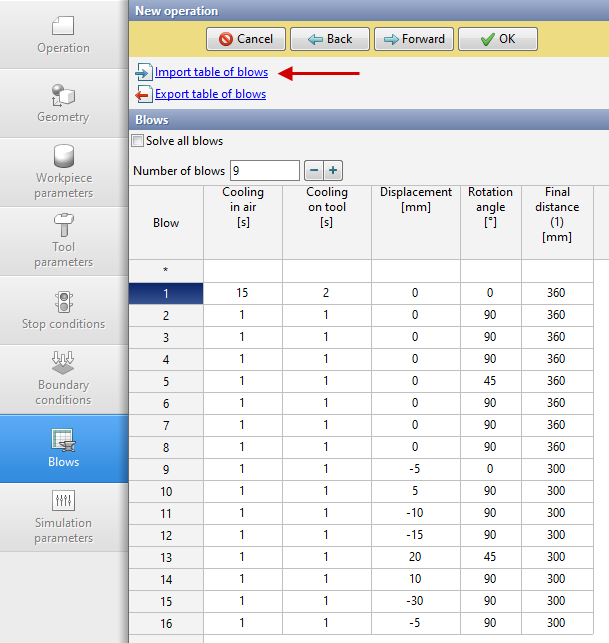Open Simulation parameters sliders icon
This screenshot has width=609, height=643.
coord(63,502)
